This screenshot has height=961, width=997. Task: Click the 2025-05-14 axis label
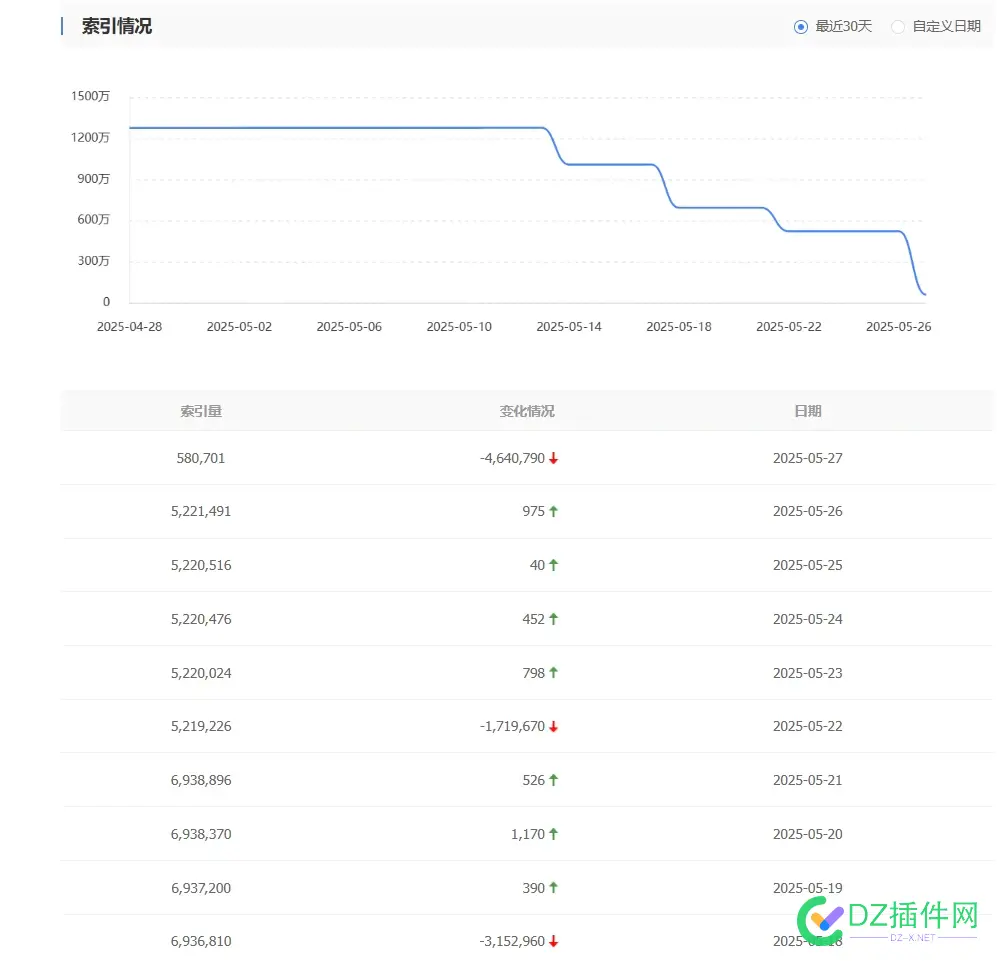click(x=569, y=326)
